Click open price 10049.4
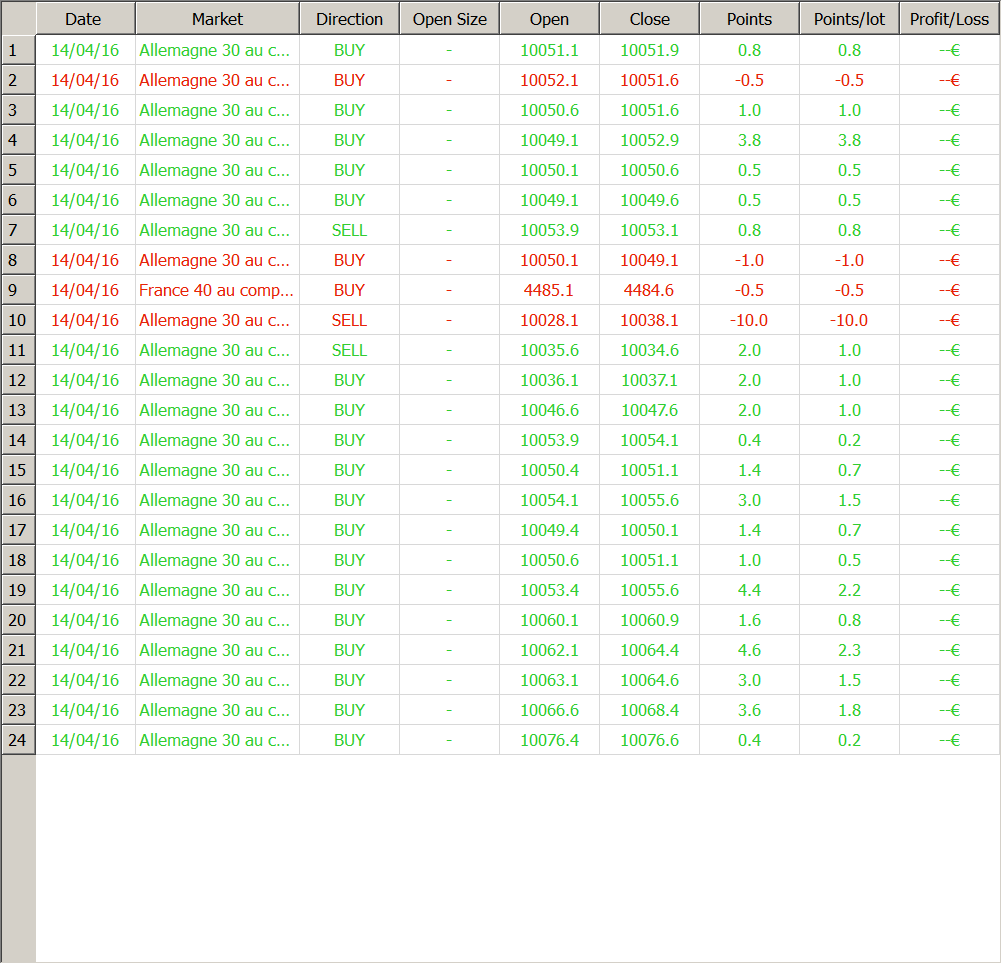This screenshot has height=964, width=1002. (x=550, y=530)
